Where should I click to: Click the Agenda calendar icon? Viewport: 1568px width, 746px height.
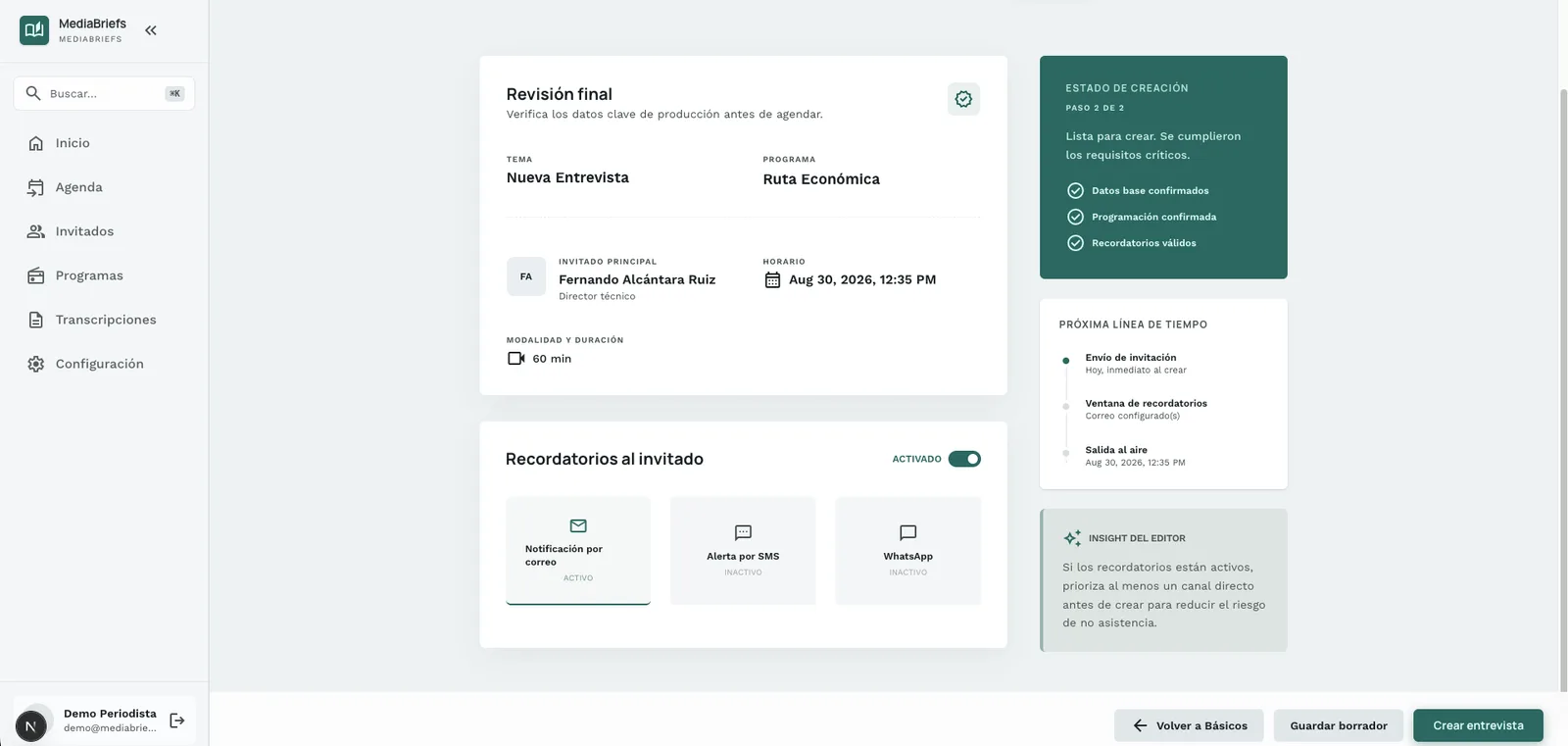[36, 187]
